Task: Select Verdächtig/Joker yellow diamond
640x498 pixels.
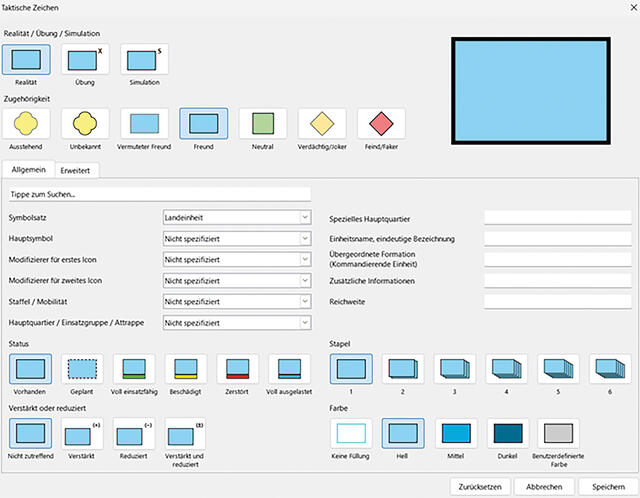Action: point(322,123)
